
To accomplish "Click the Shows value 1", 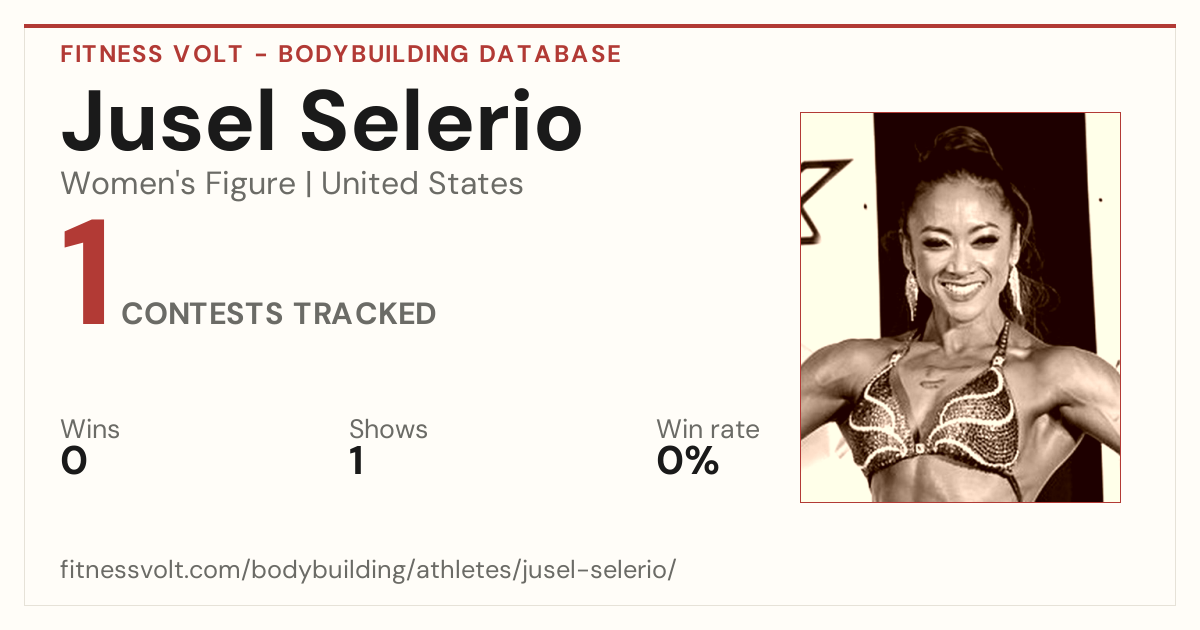I will [x=356, y=461].
